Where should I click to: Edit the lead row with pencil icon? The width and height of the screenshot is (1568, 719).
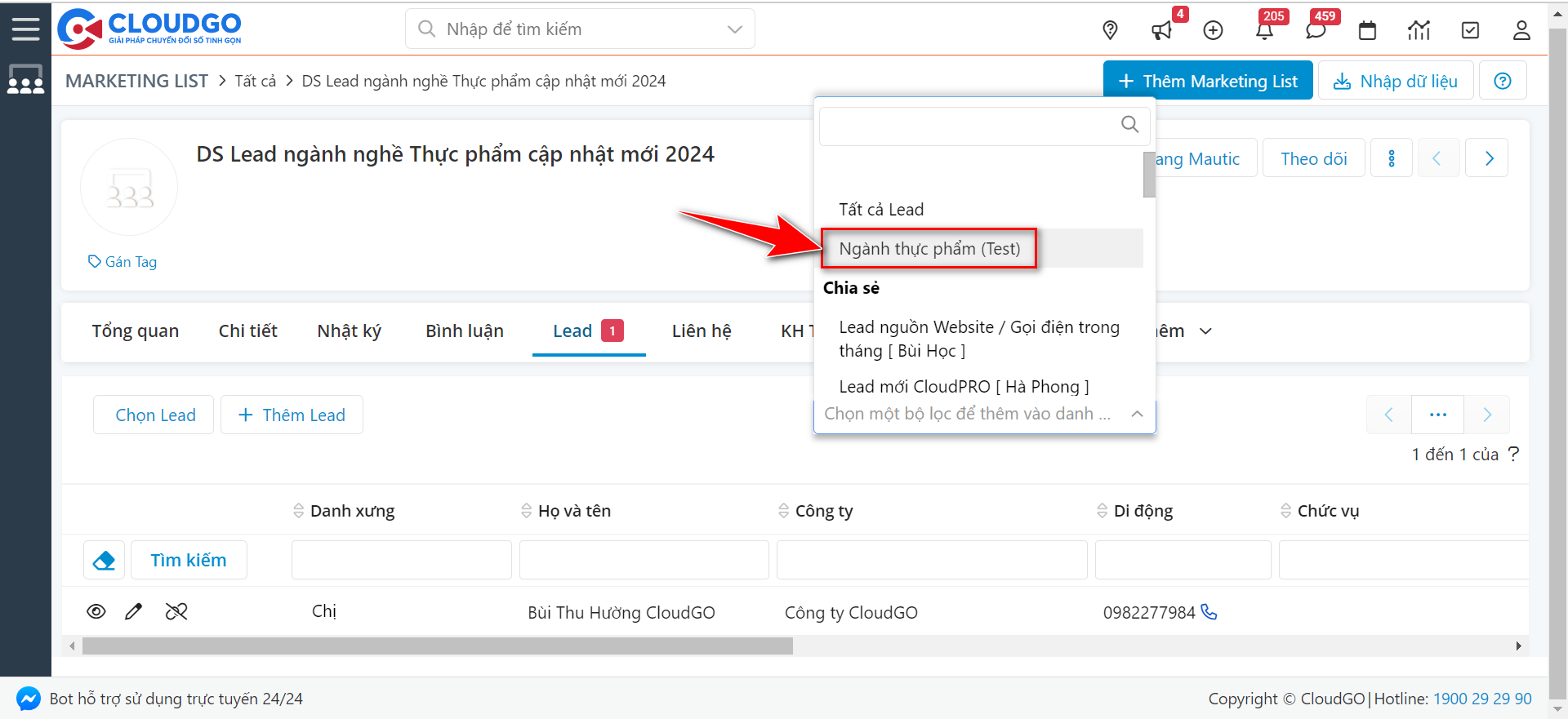pos(134,611)
